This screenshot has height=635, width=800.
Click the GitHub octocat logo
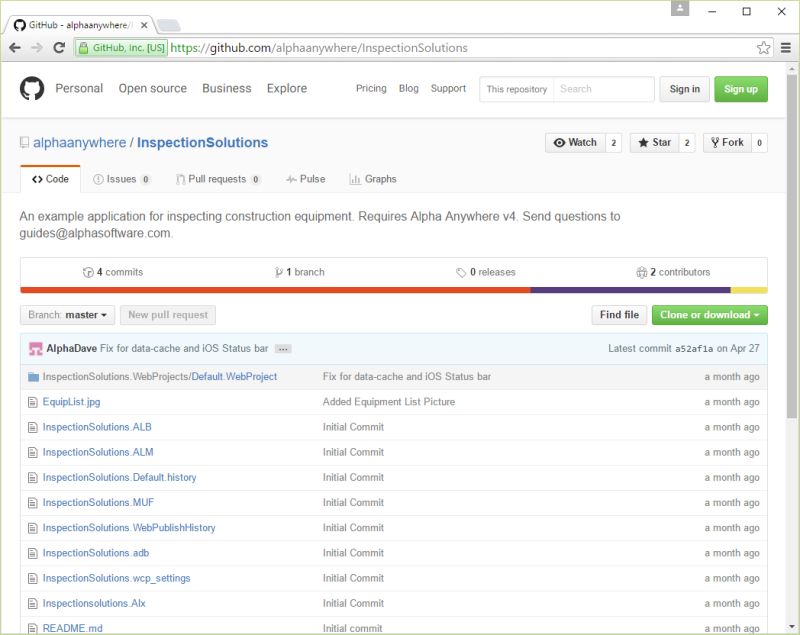tap(33, 89)
